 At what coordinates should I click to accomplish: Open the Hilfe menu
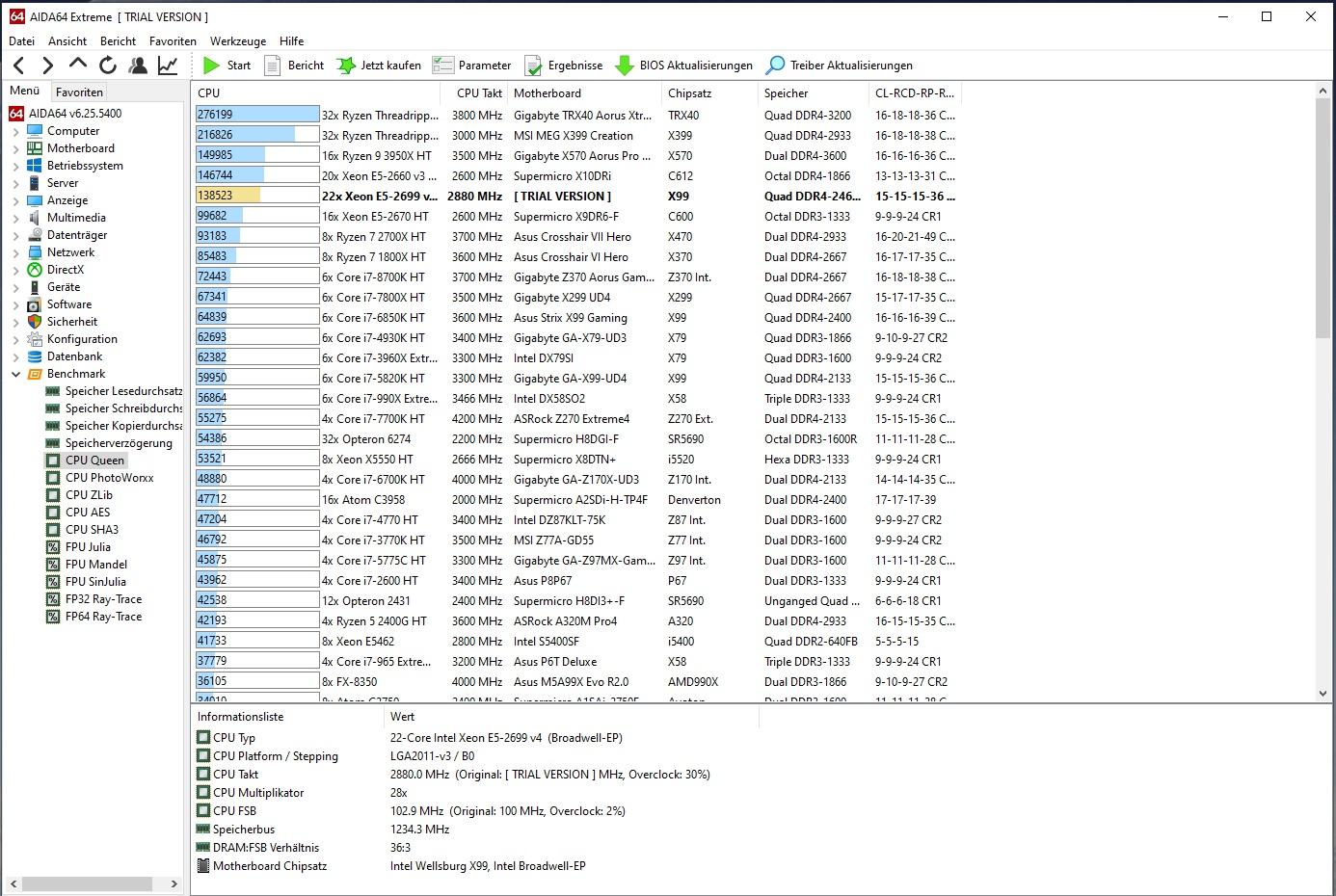(291, 41)
